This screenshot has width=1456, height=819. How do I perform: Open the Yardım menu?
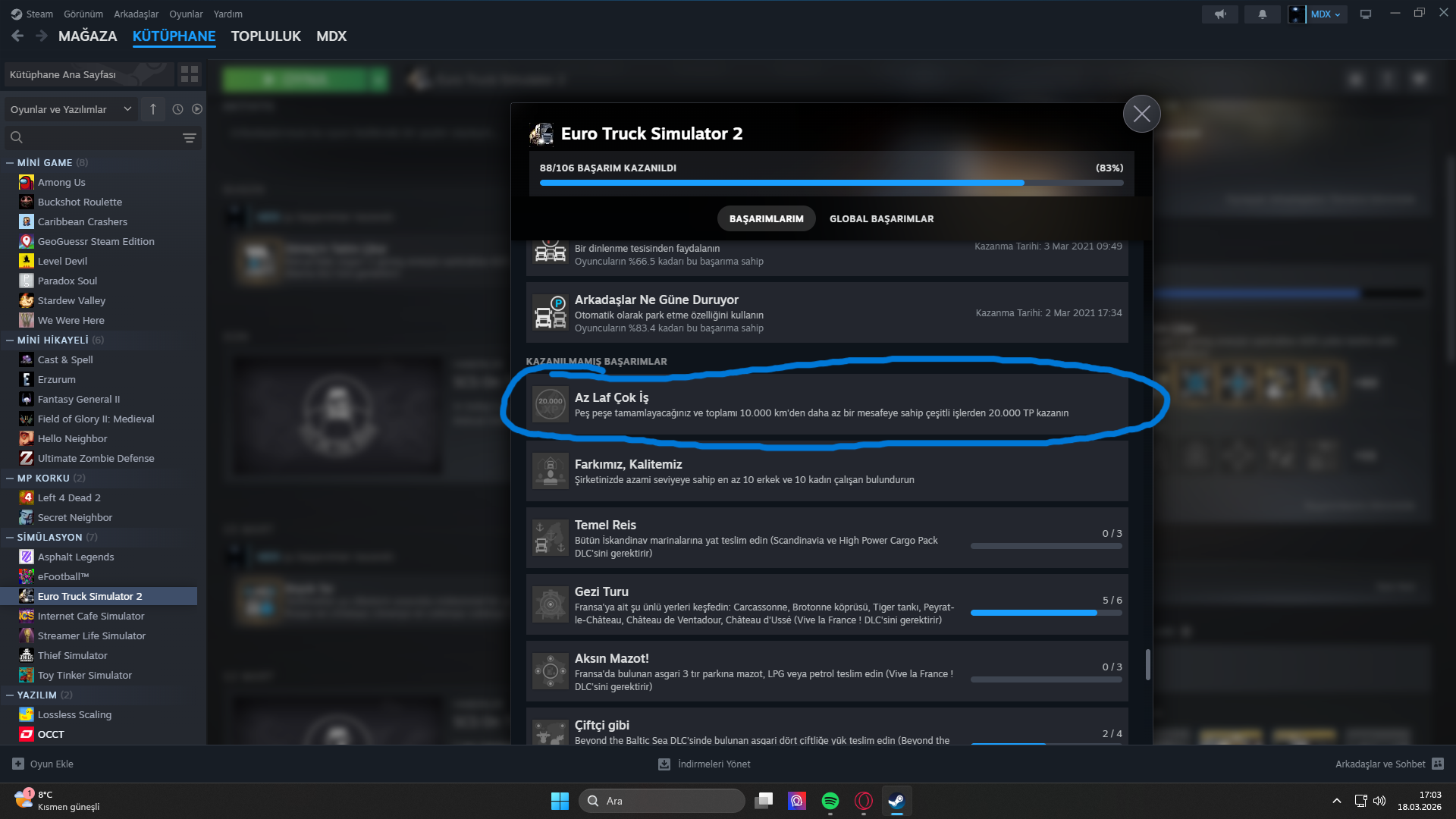tap(228, 14)
